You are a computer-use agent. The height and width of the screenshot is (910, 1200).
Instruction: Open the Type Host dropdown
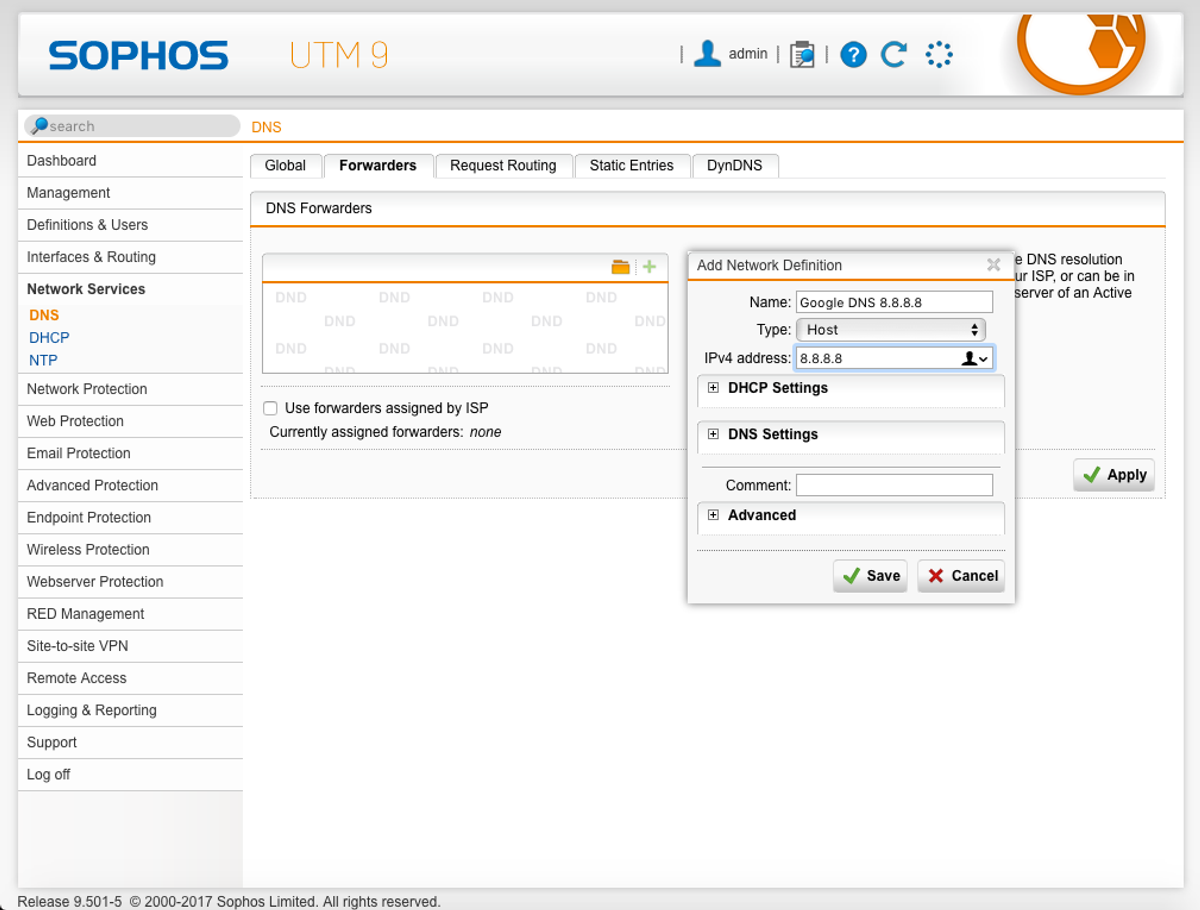[x=891, y=330]
